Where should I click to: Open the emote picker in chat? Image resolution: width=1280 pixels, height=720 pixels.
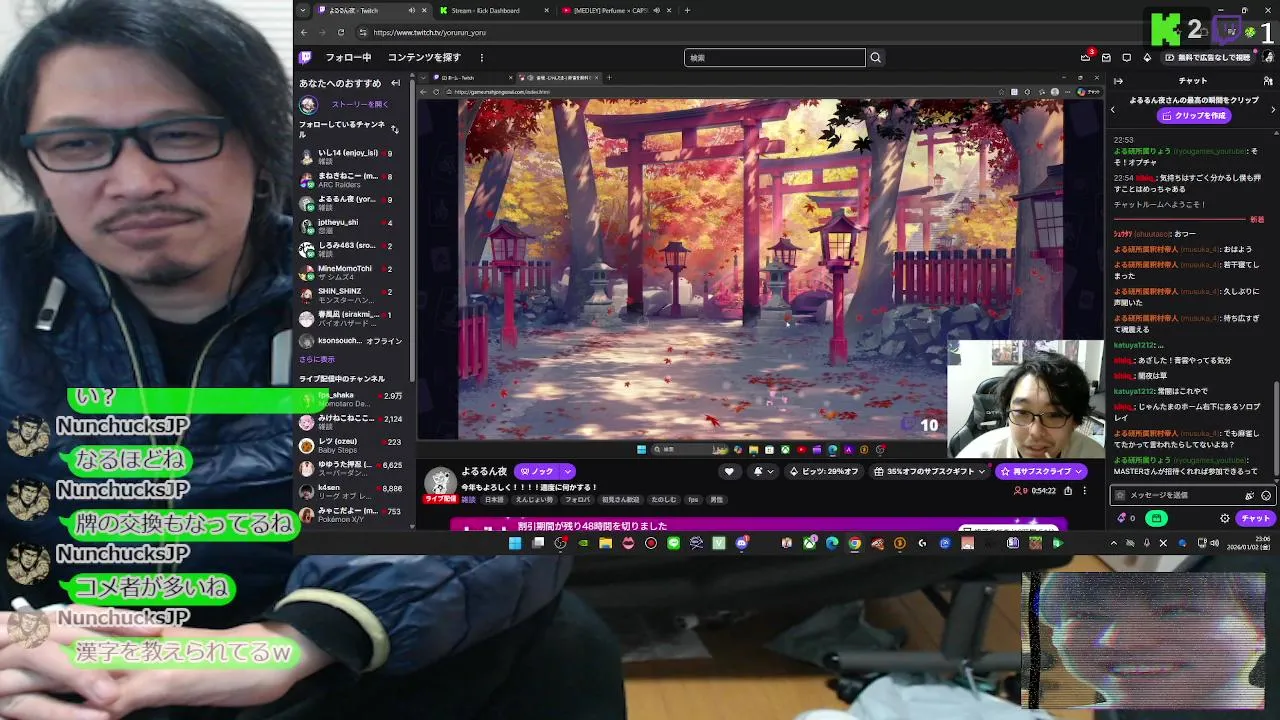click(1266, 495)
